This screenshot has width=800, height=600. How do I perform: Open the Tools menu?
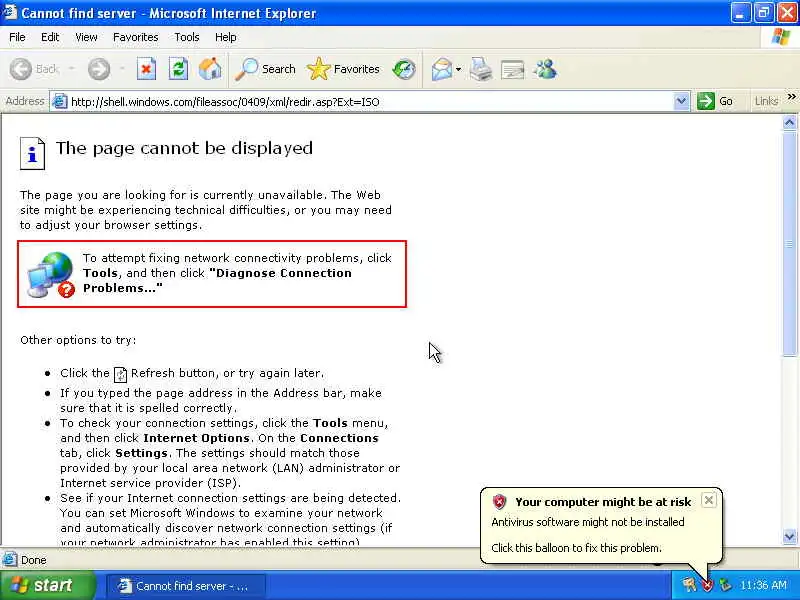[187, 37]
